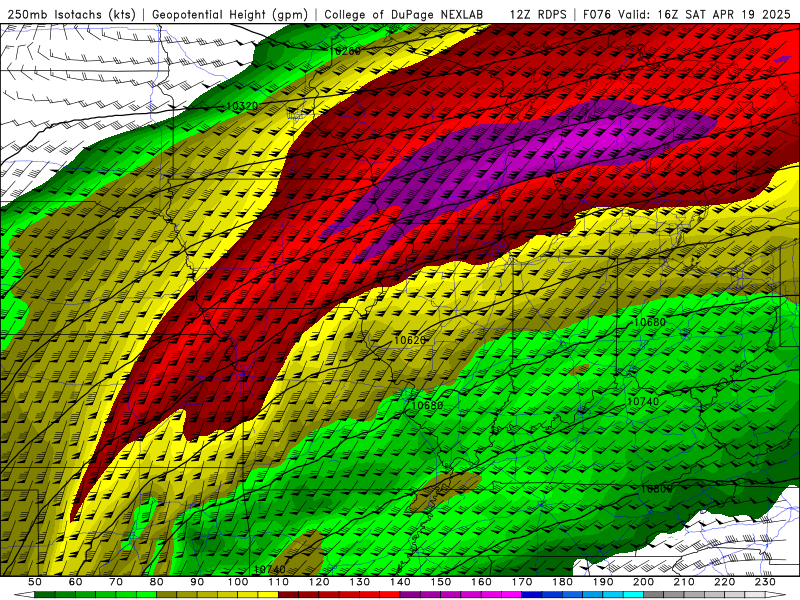Click the 90 value on the color scale
800x600 pixels.
click(197, 582)
